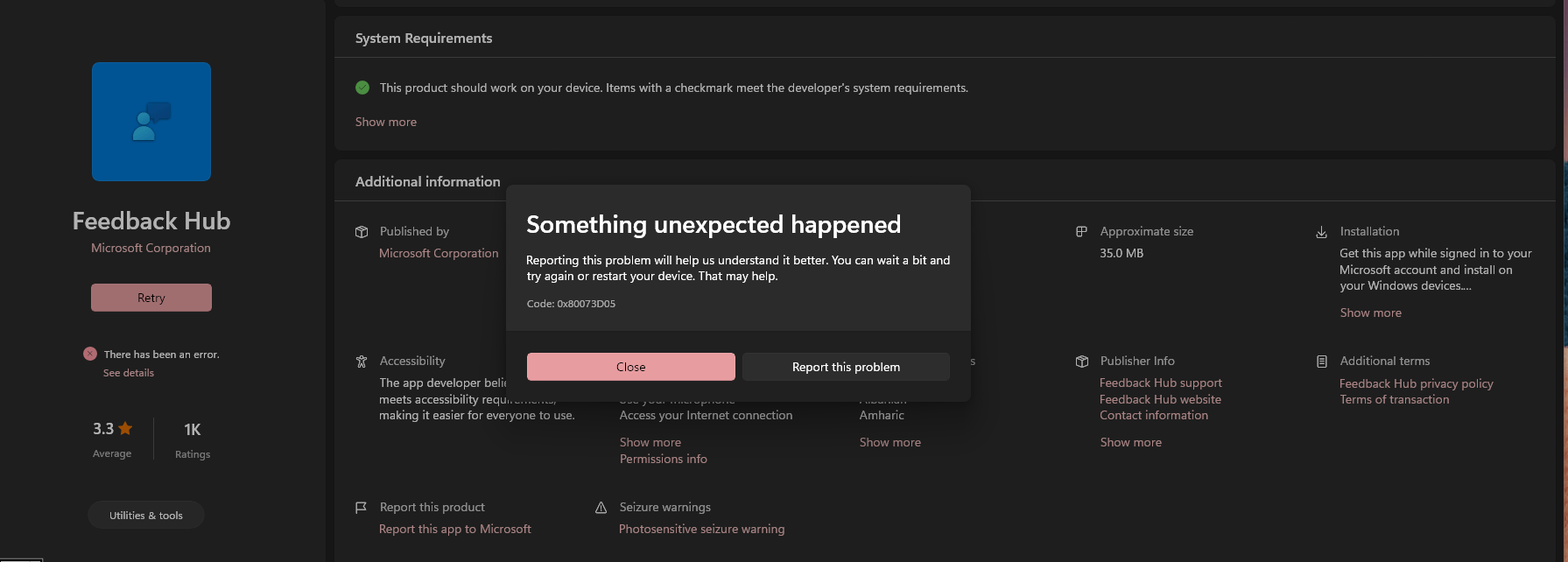Click the Feedback Hub app icon

(x=151, y=122)
